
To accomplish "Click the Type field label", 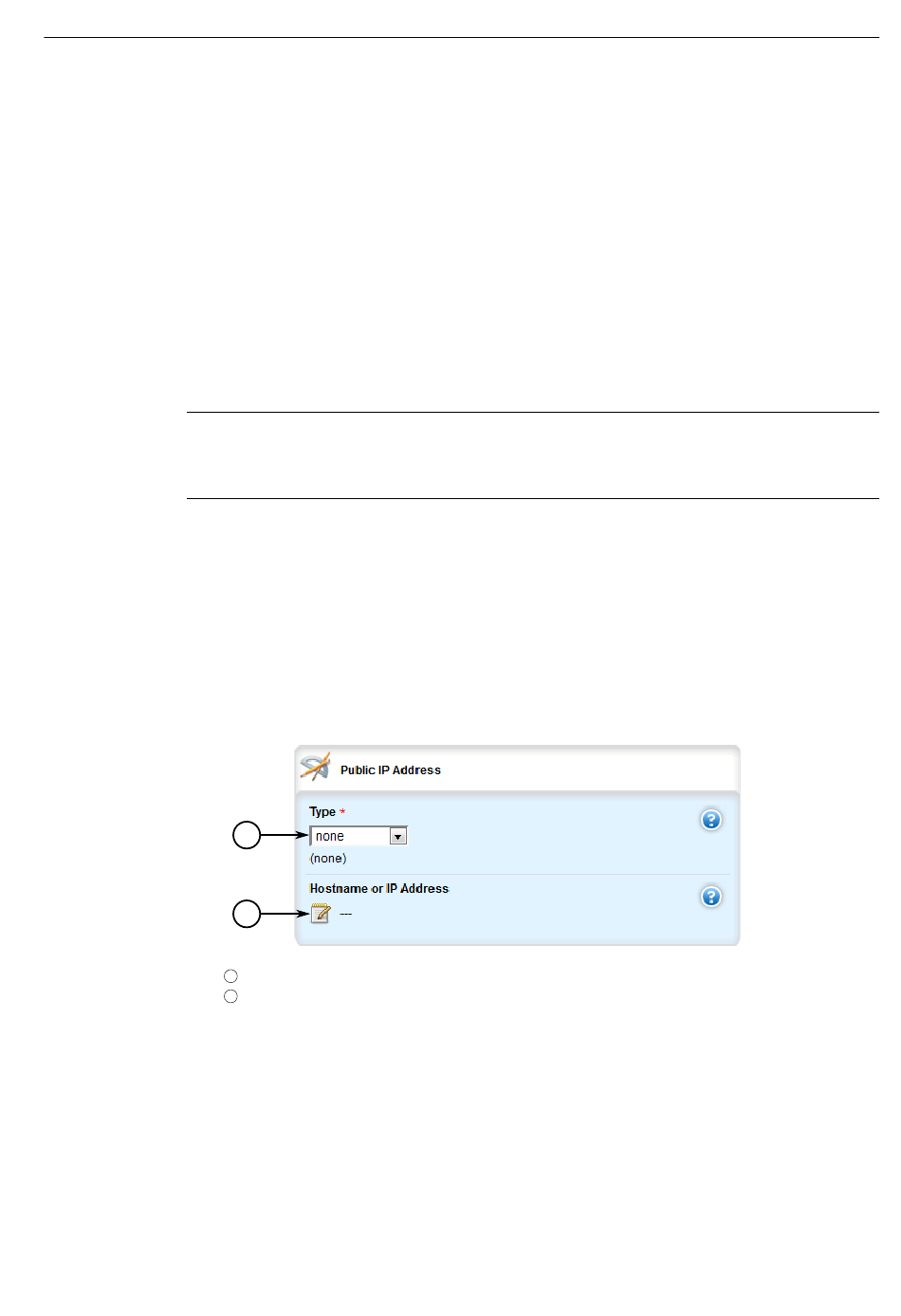I will [322, 812].
